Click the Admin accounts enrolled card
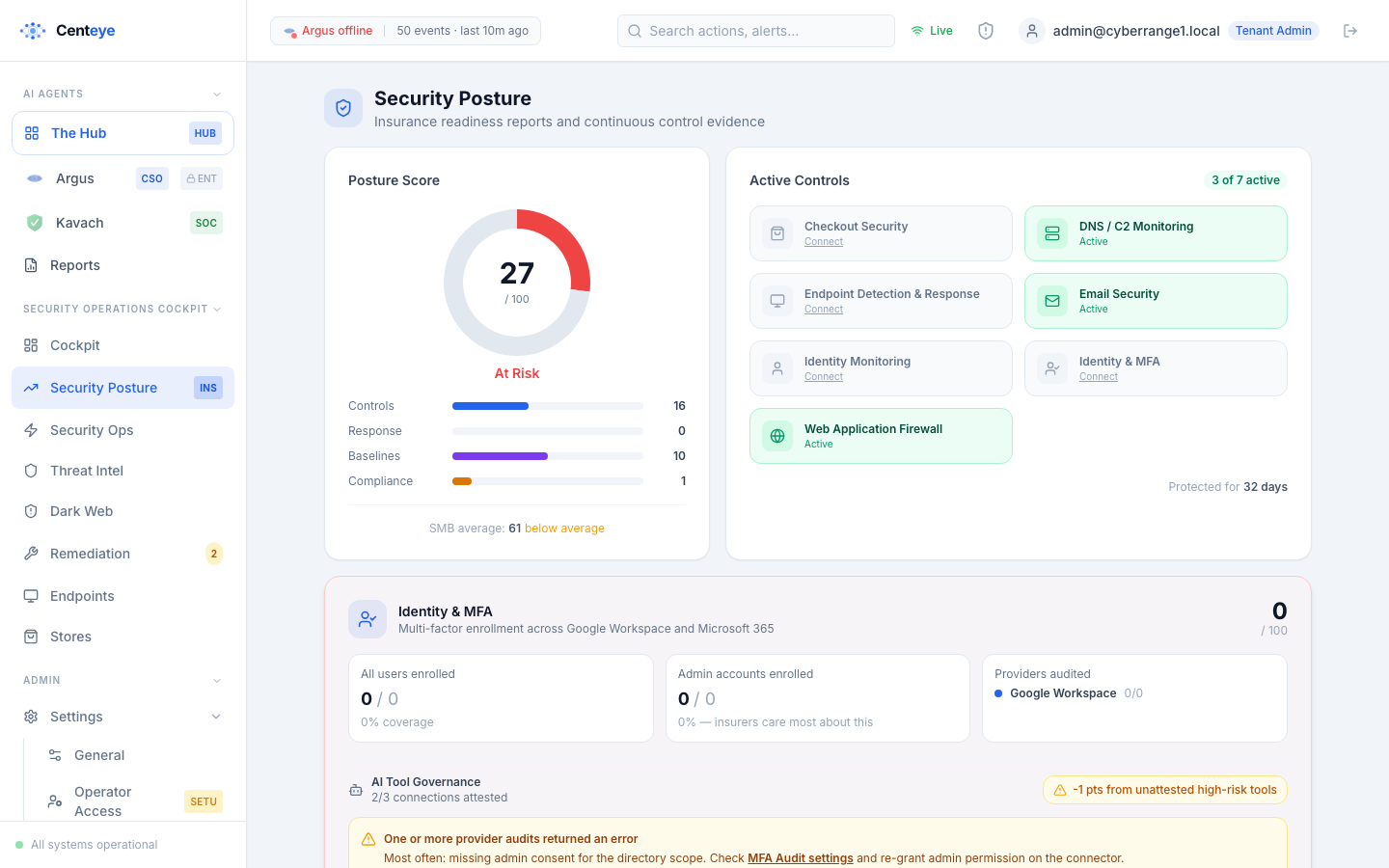The width and height of the screenshot is (1389, 868). pos(818,698)
